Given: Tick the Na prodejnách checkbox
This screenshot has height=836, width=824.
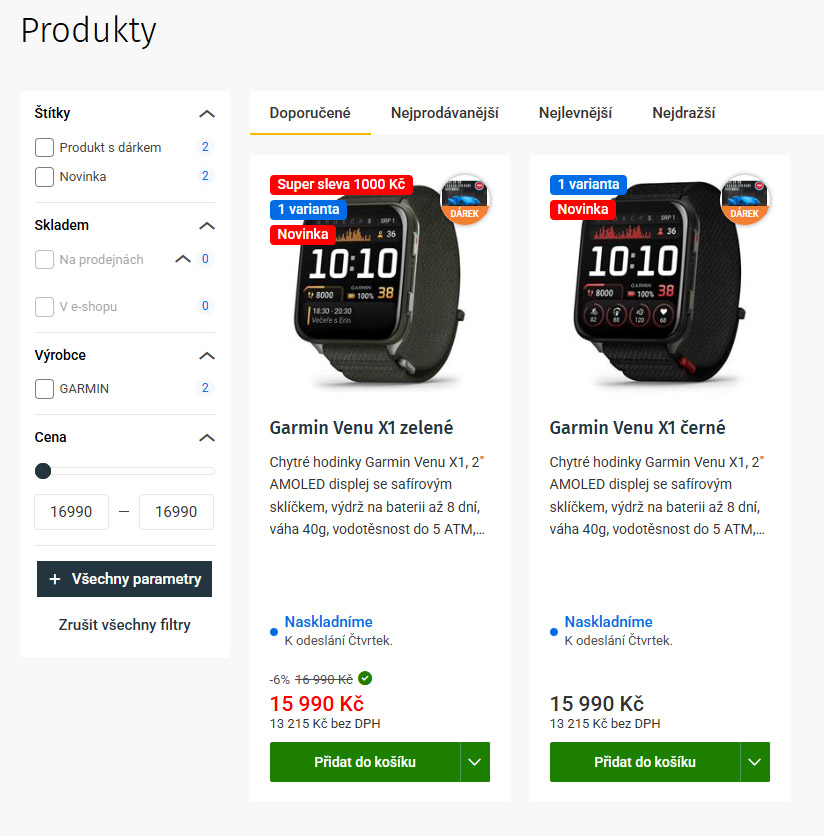Looking at the screenshot, I should pyautogui.click(x=44, y=260).
